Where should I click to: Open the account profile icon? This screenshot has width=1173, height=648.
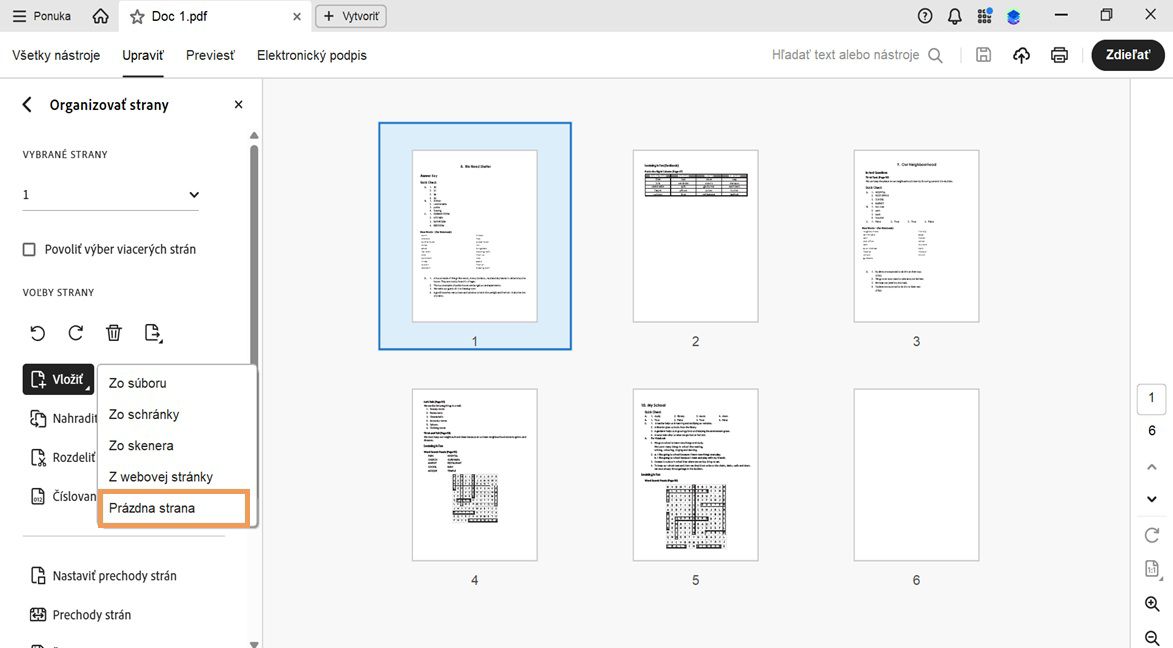click(1014, 16)
